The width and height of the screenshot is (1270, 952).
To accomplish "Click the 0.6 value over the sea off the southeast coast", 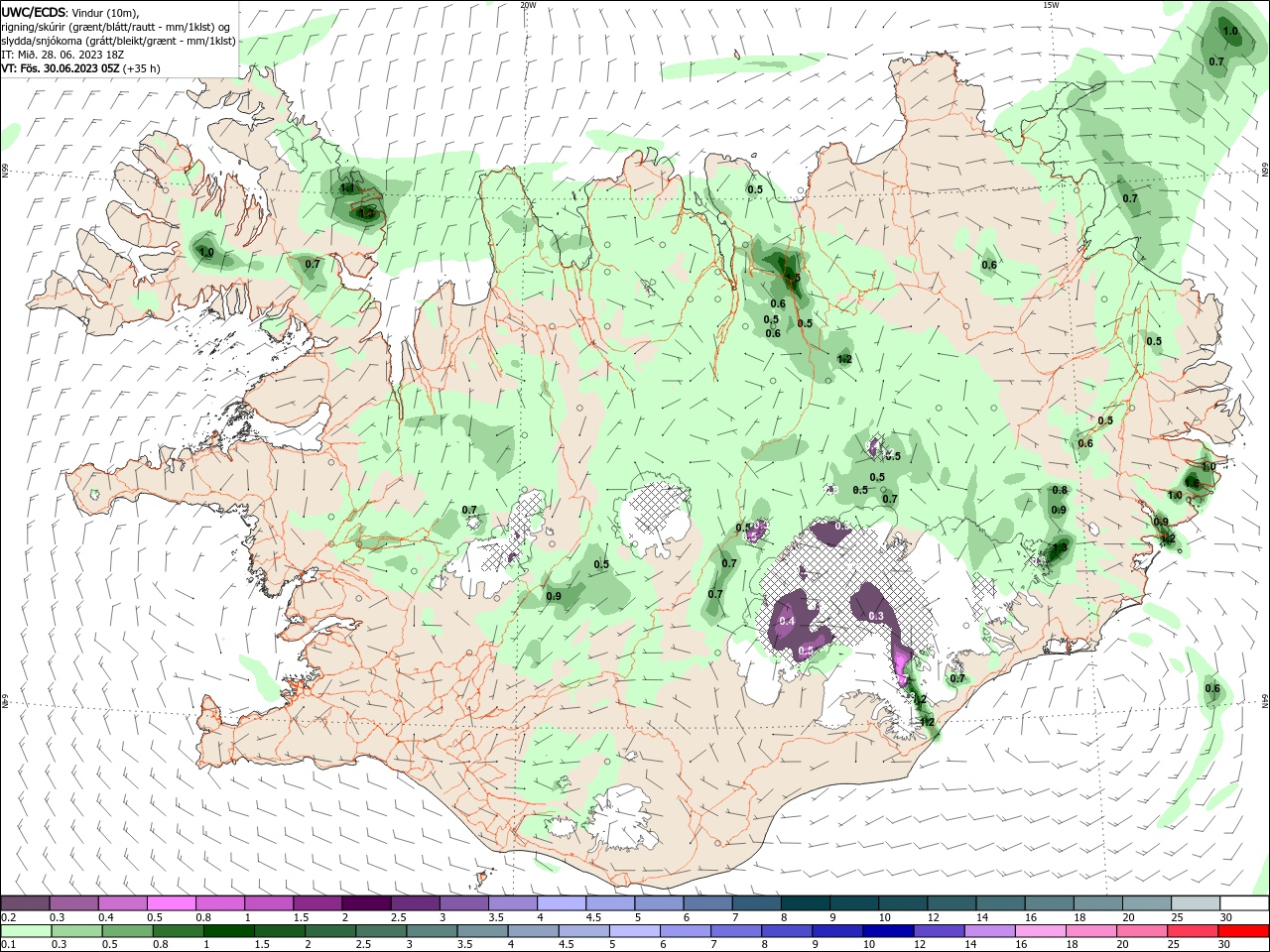I will 1212,688.
